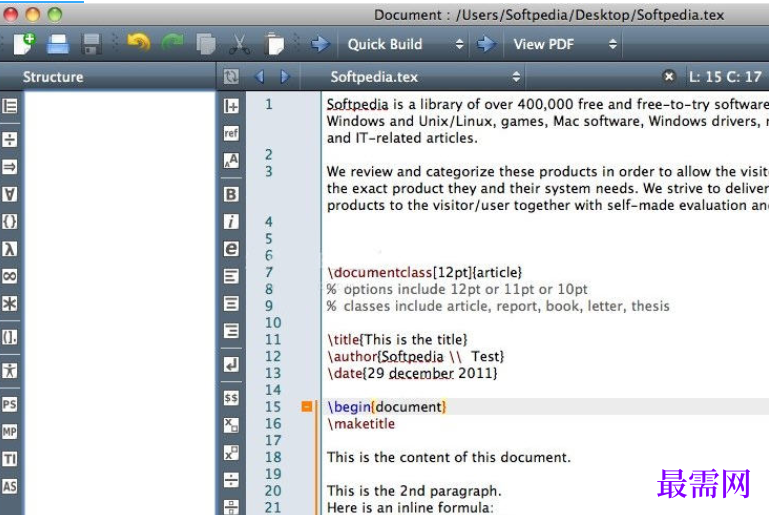Open a file using the blue folder icon
This screenshot has height=515, width=769.
pyautogui.click(x=58, y=44)
